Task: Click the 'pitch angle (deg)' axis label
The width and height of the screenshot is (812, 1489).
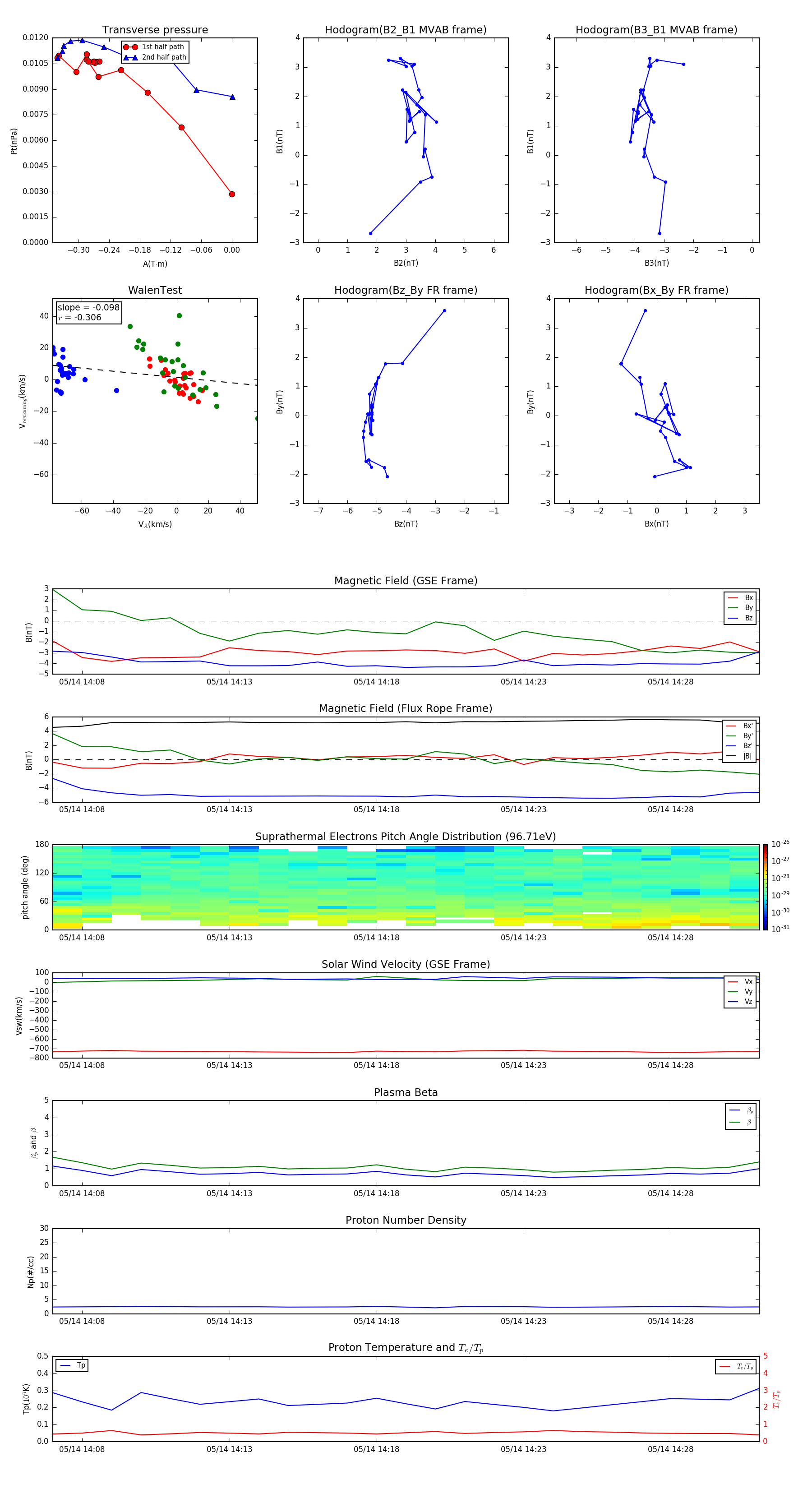Action: [25, 887]
